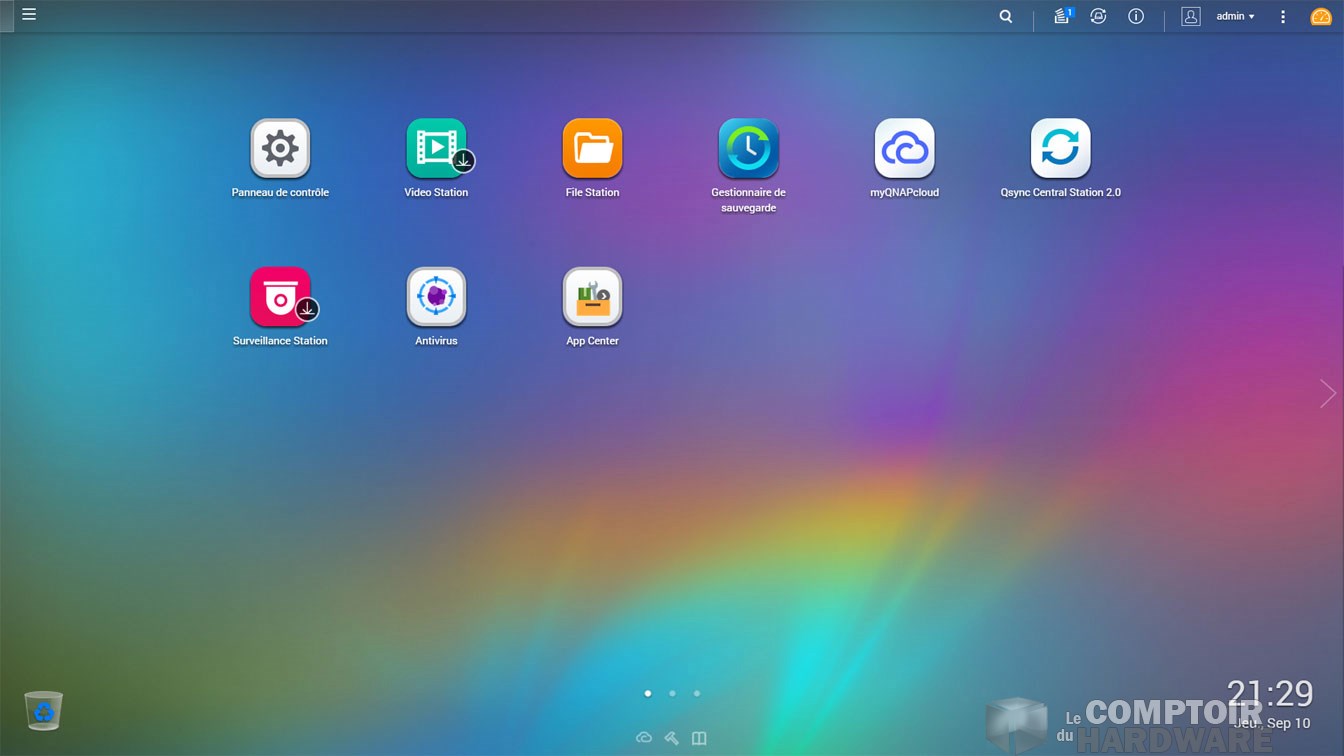Image resolution: width=1344 pixels, height=756 pixels.
Task: Click the search magnifier icon
Action: 1006,16
